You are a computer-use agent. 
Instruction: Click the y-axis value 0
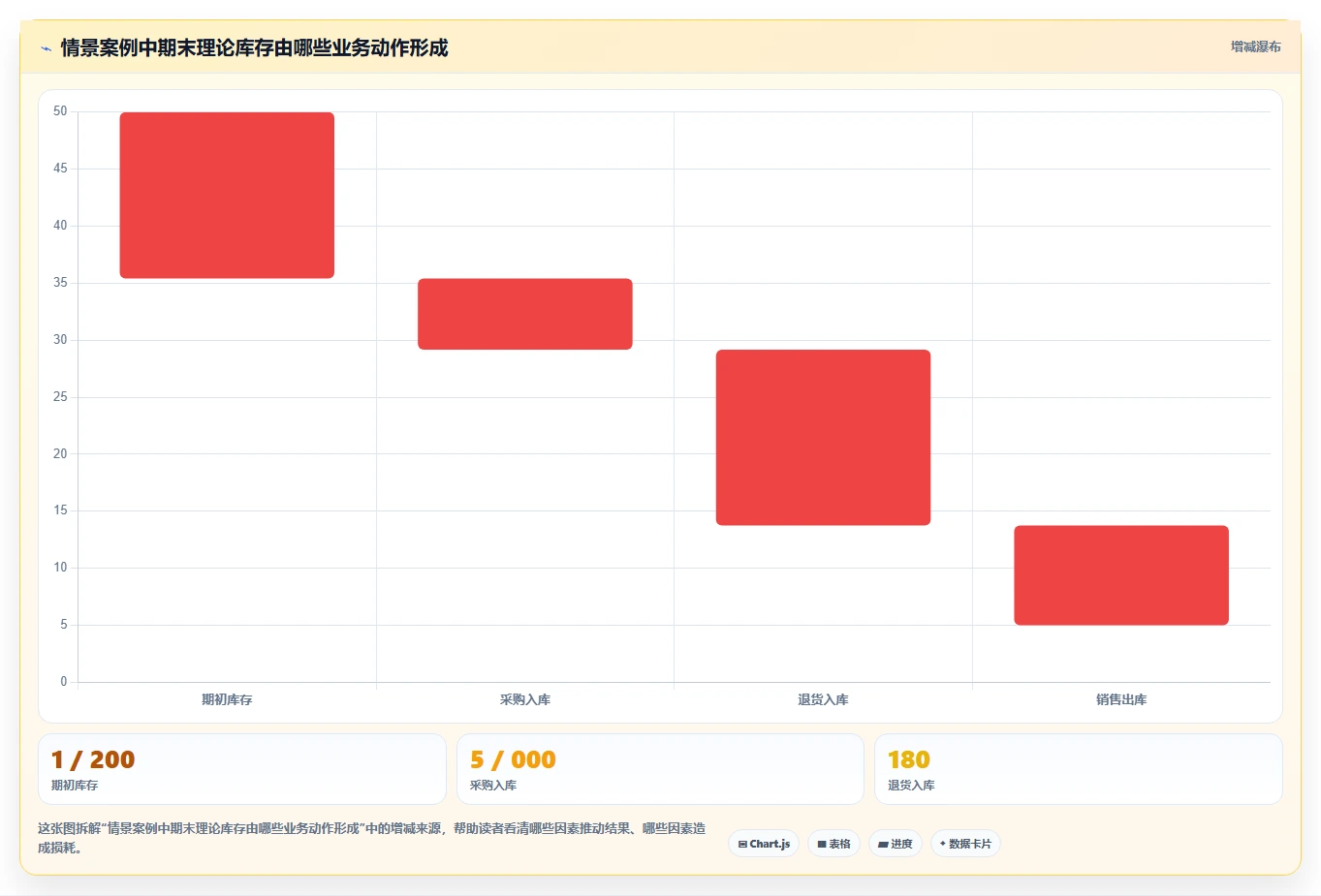click(x=64, y=681)
